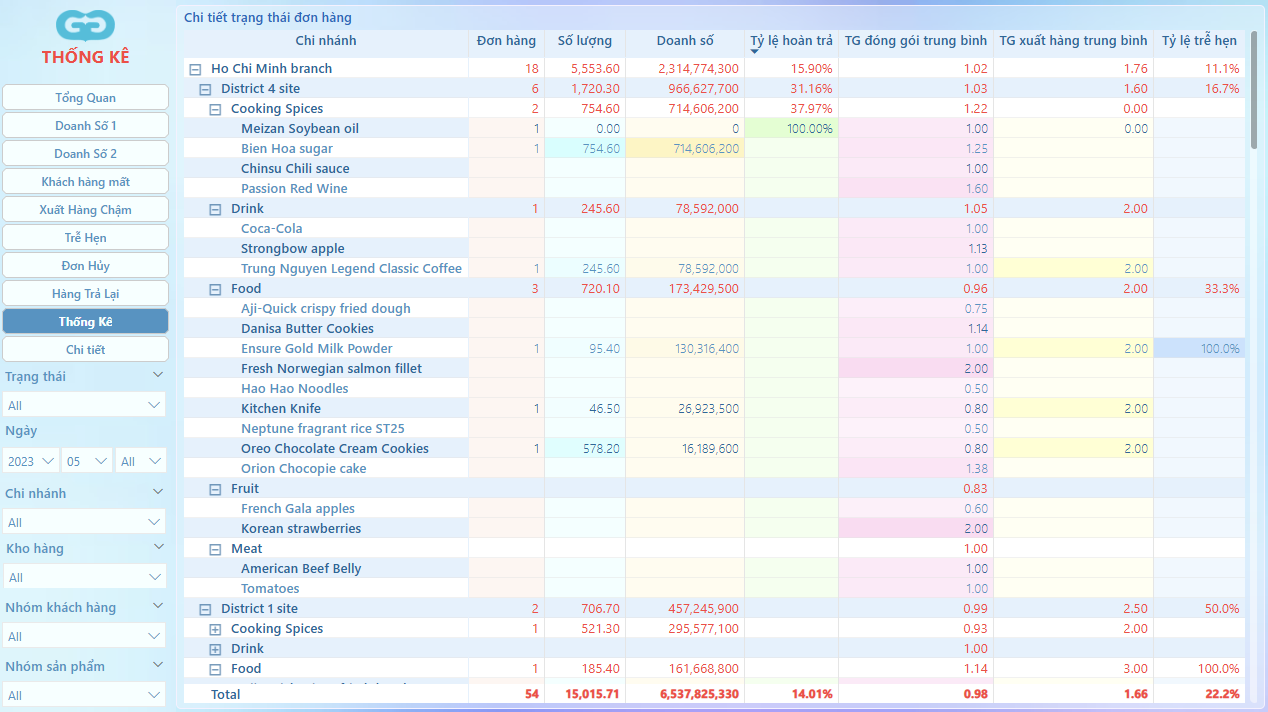The width and height of the screenshot is (1268, 712).
Task: Open the month 05 dropdown
Action: click(87, 461)
